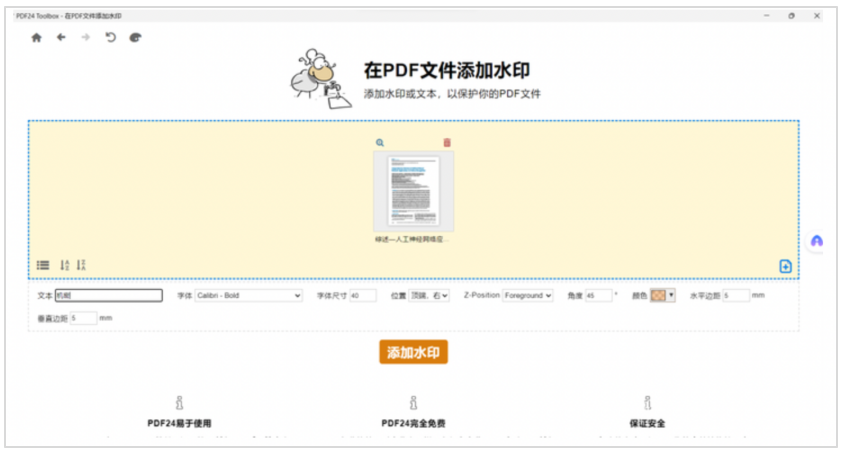
Task: Click the info icon above PDF24易于使用
Action: pos(179,402)
